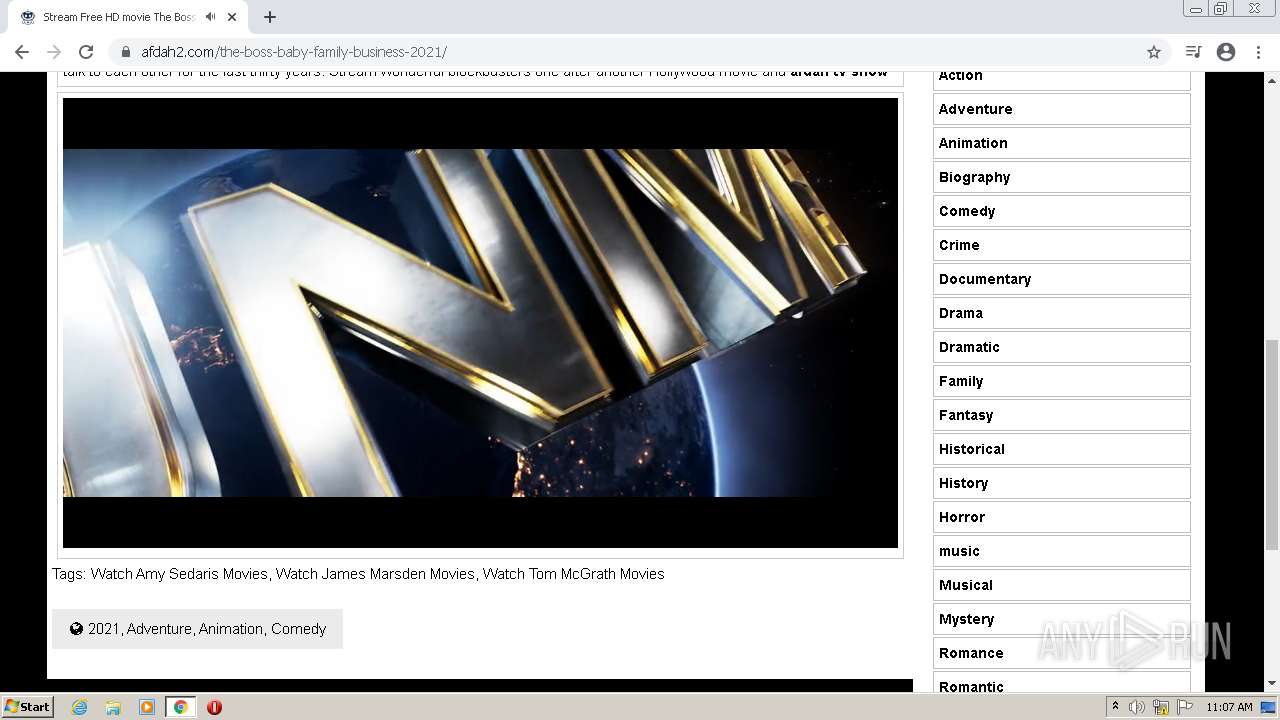Open Chrome's three-dot menu
This screenshot has height=720, width=1280.
point(1258,52)
